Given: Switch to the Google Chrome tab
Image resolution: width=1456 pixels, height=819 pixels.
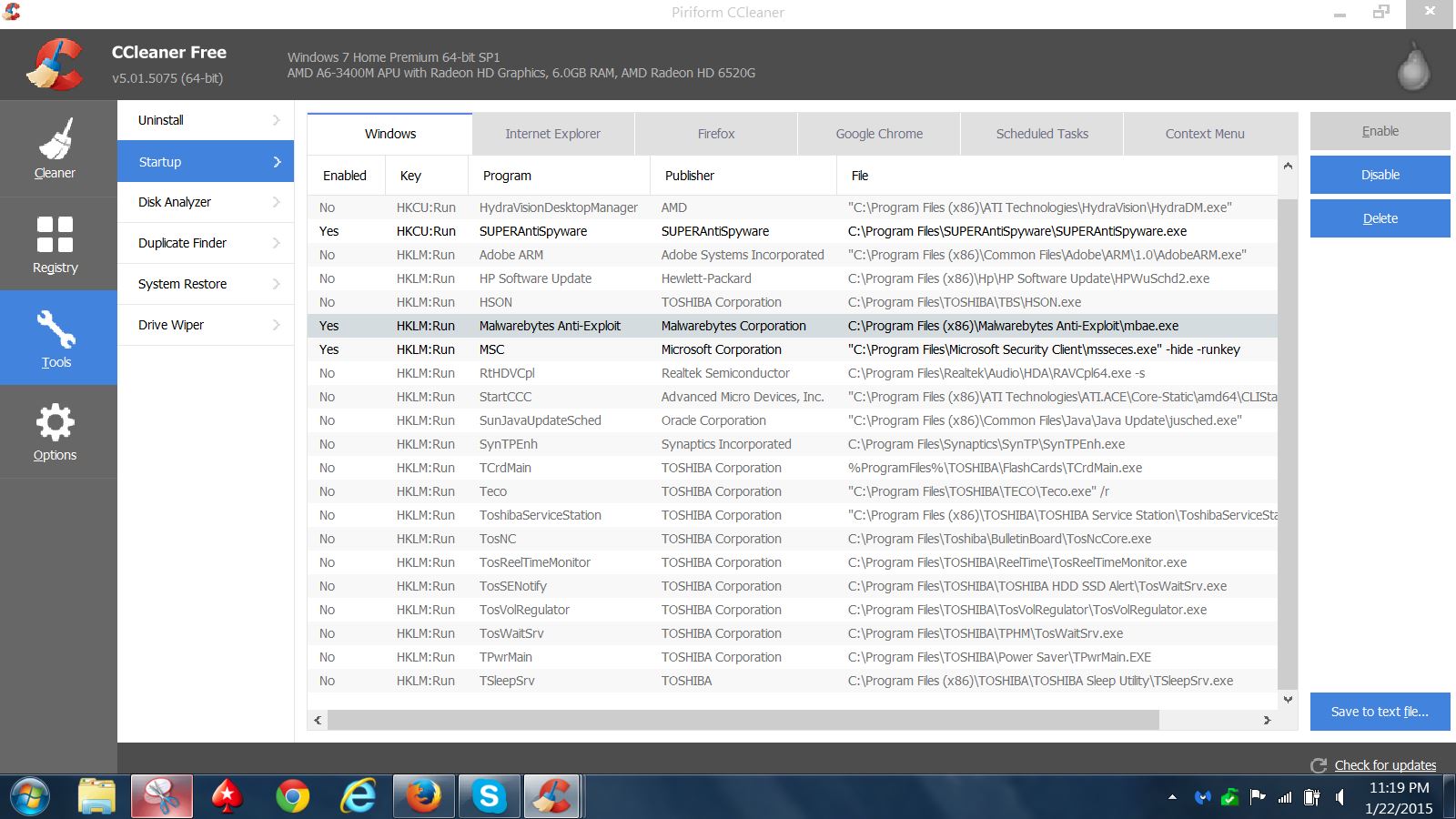Looking at the screenshot, I should point(879,134).
